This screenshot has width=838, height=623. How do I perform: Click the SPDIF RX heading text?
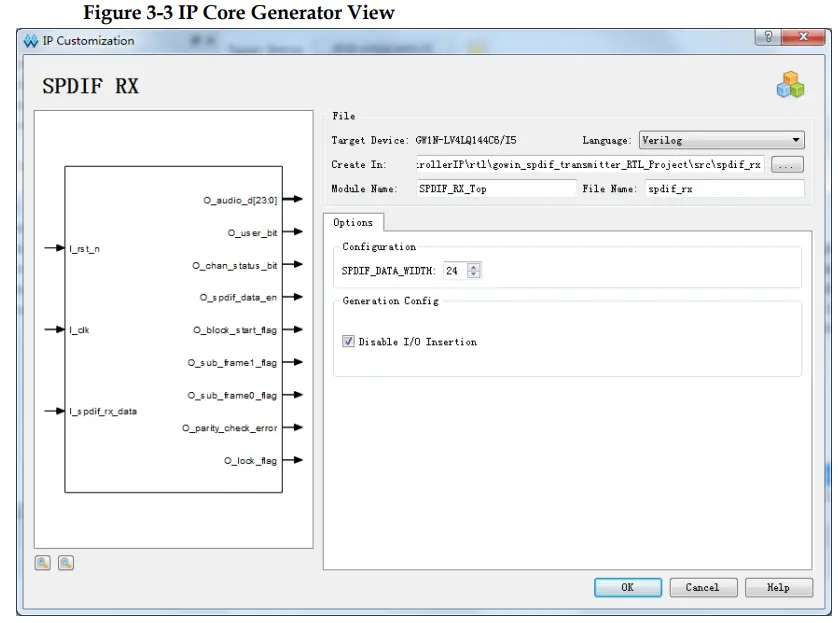coord(90,86)
